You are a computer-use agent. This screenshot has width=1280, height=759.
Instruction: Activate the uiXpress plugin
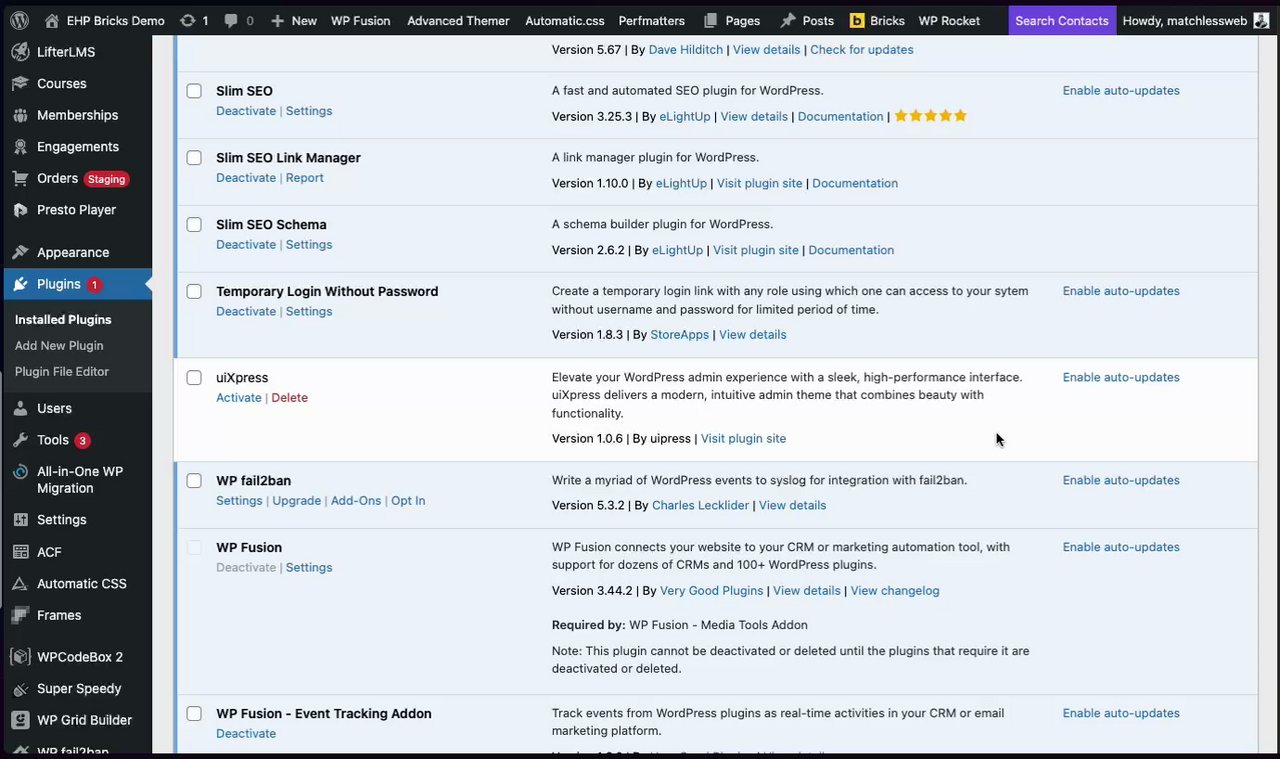coord(239,398)
